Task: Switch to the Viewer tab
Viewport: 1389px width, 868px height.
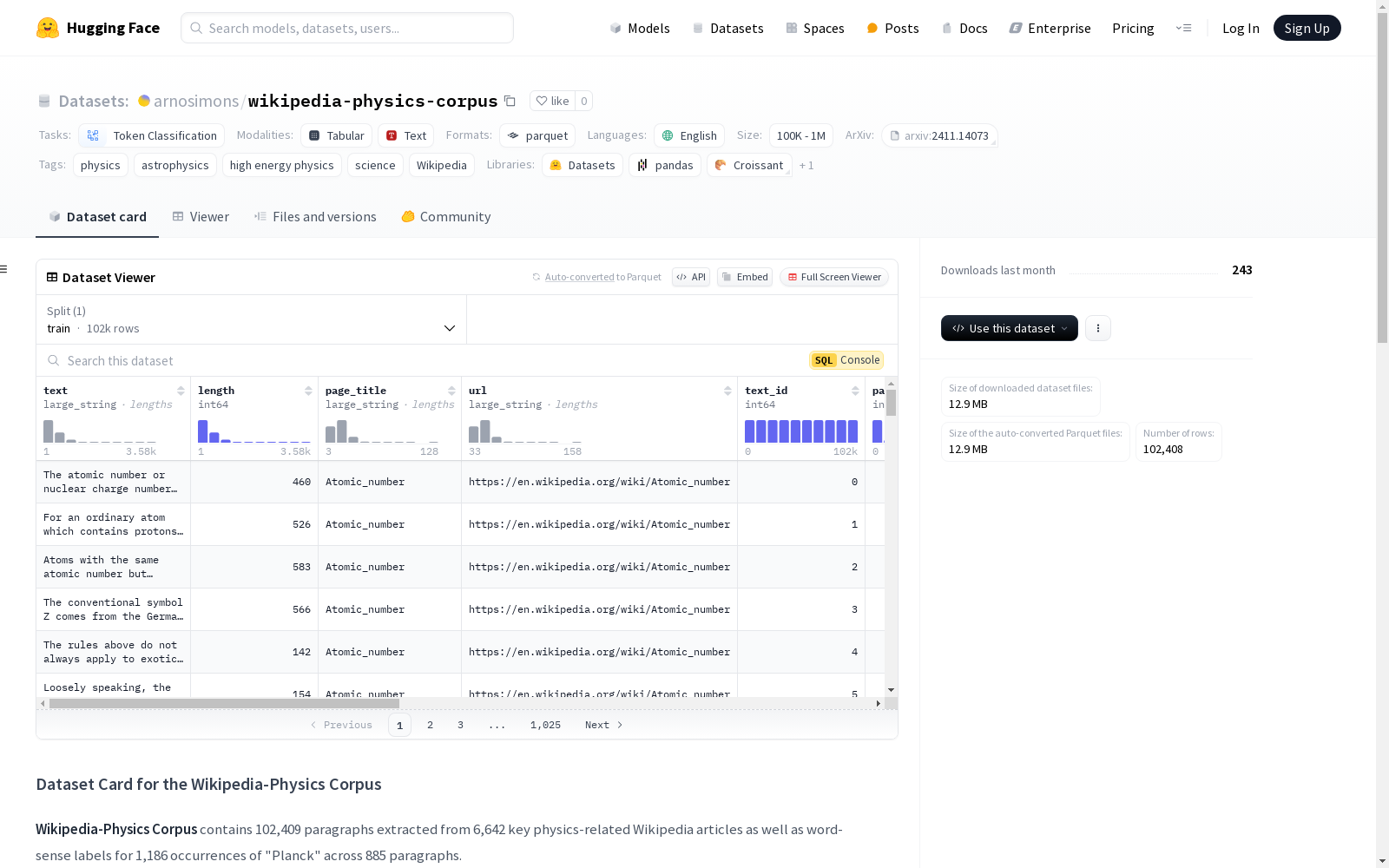Action: pyautogui.click(x=201, y=216)
